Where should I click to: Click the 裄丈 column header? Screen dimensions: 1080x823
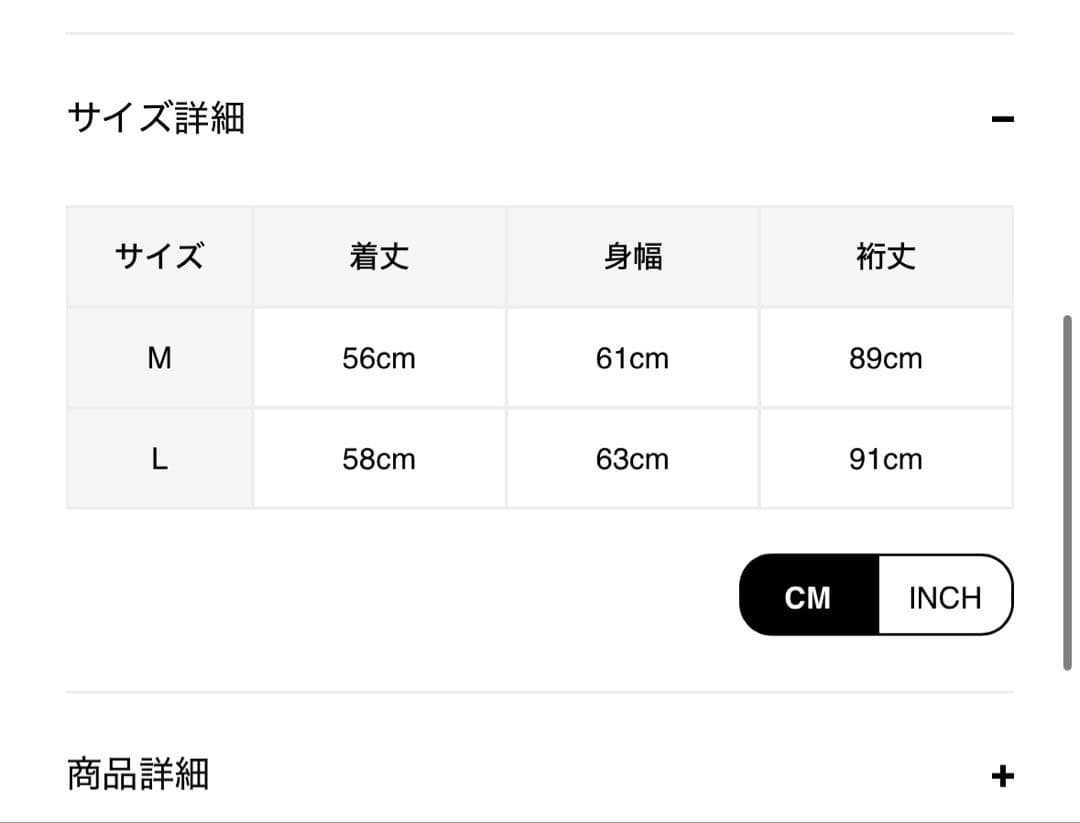pos(886,257)
